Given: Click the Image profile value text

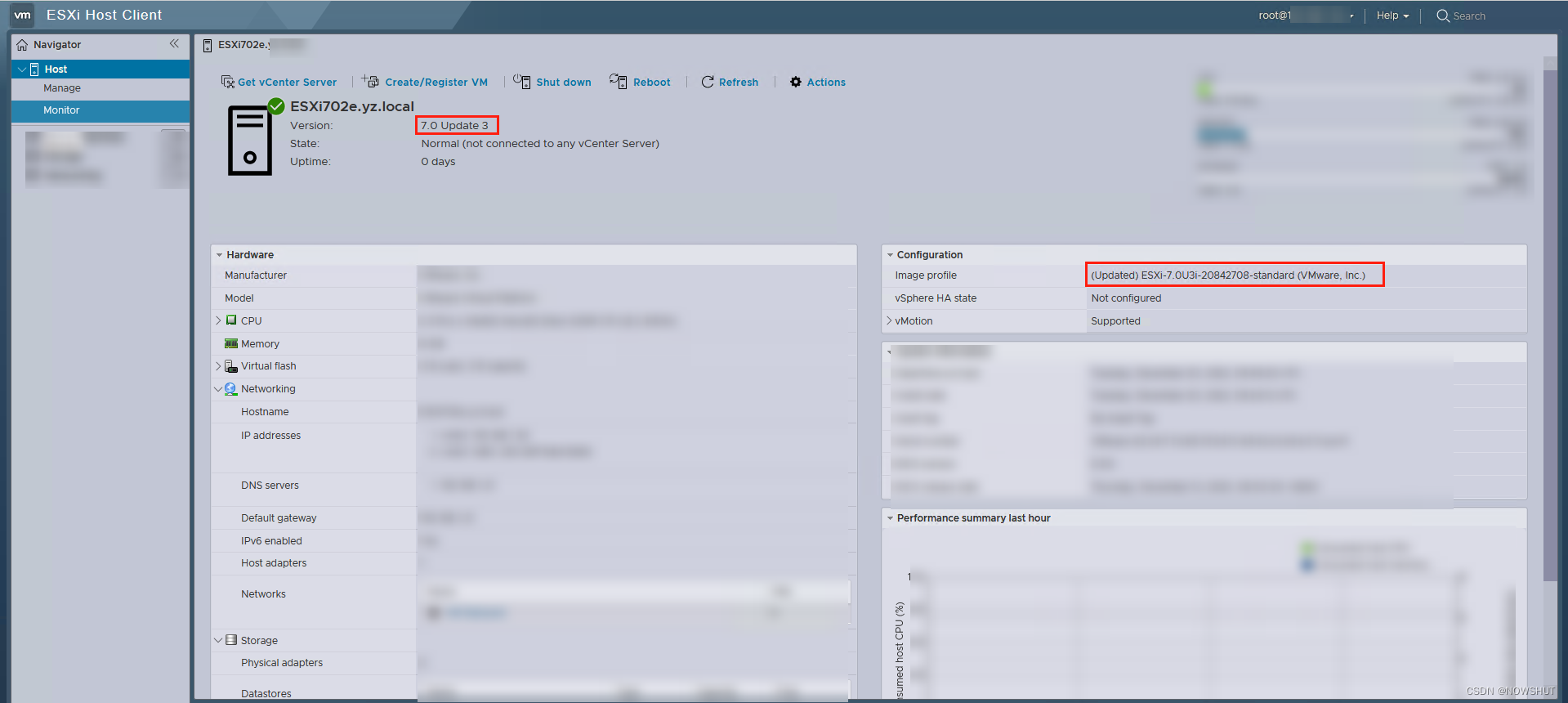Looking at the screenshot, I should tap(1228, 275).
